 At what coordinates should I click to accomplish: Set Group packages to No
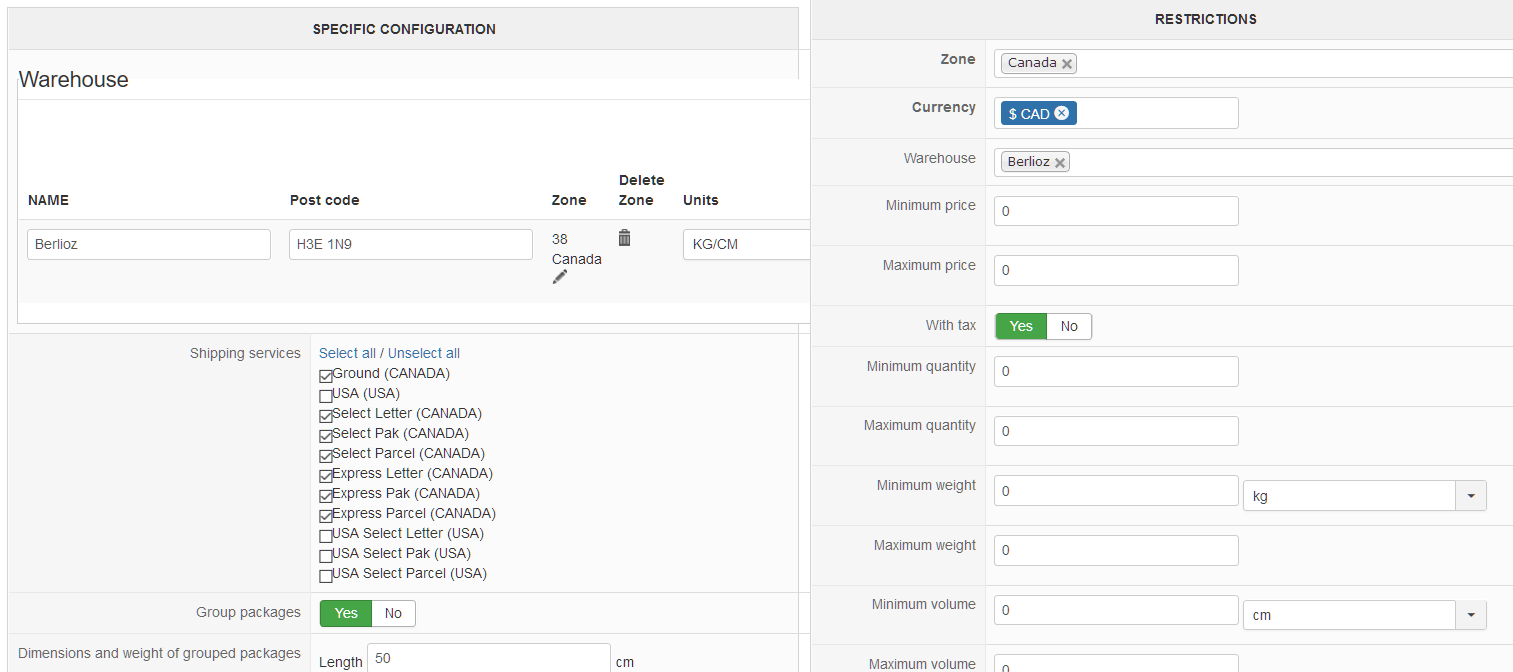click(x=393, y=613)
